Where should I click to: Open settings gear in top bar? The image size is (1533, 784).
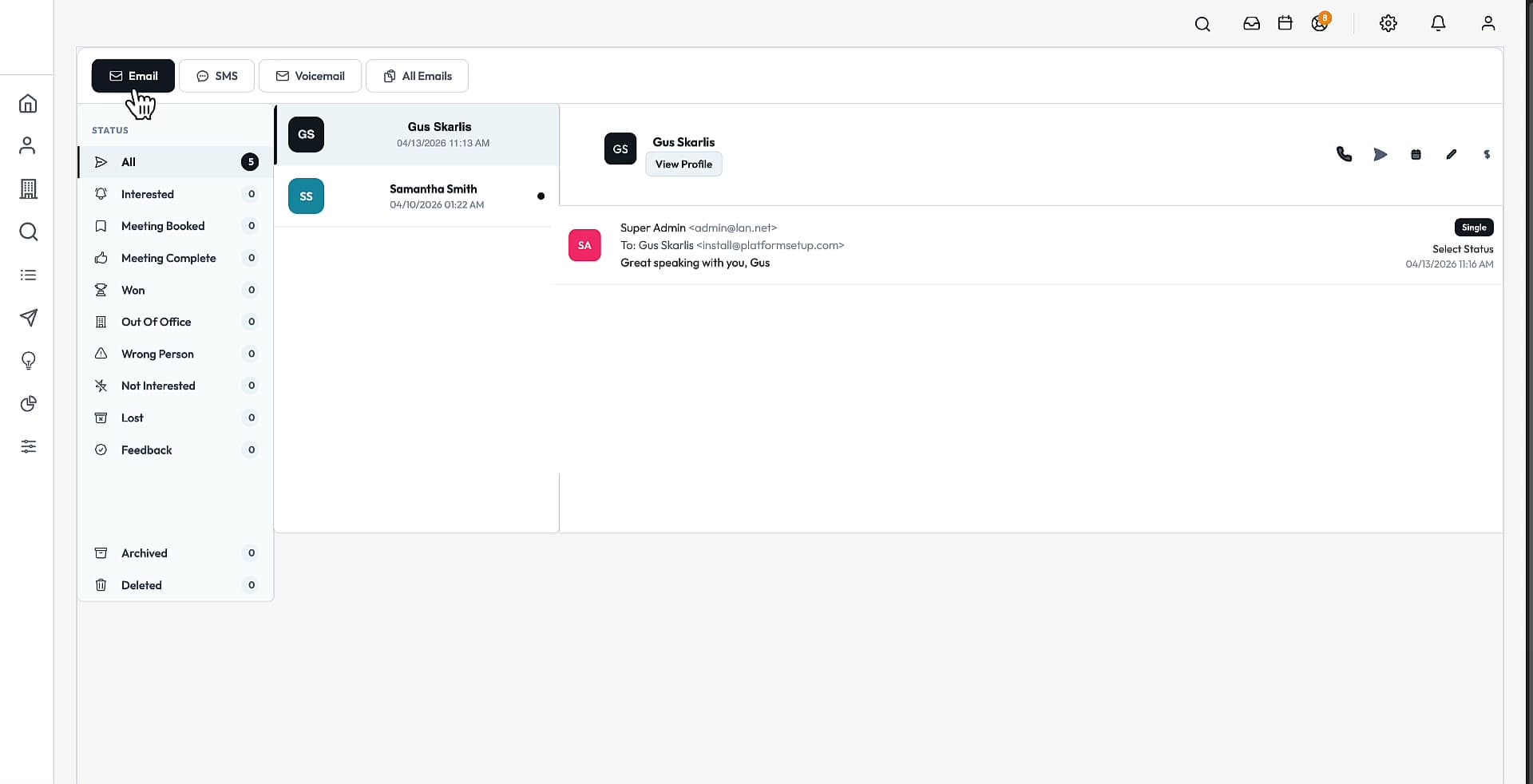click(1388, 24)
